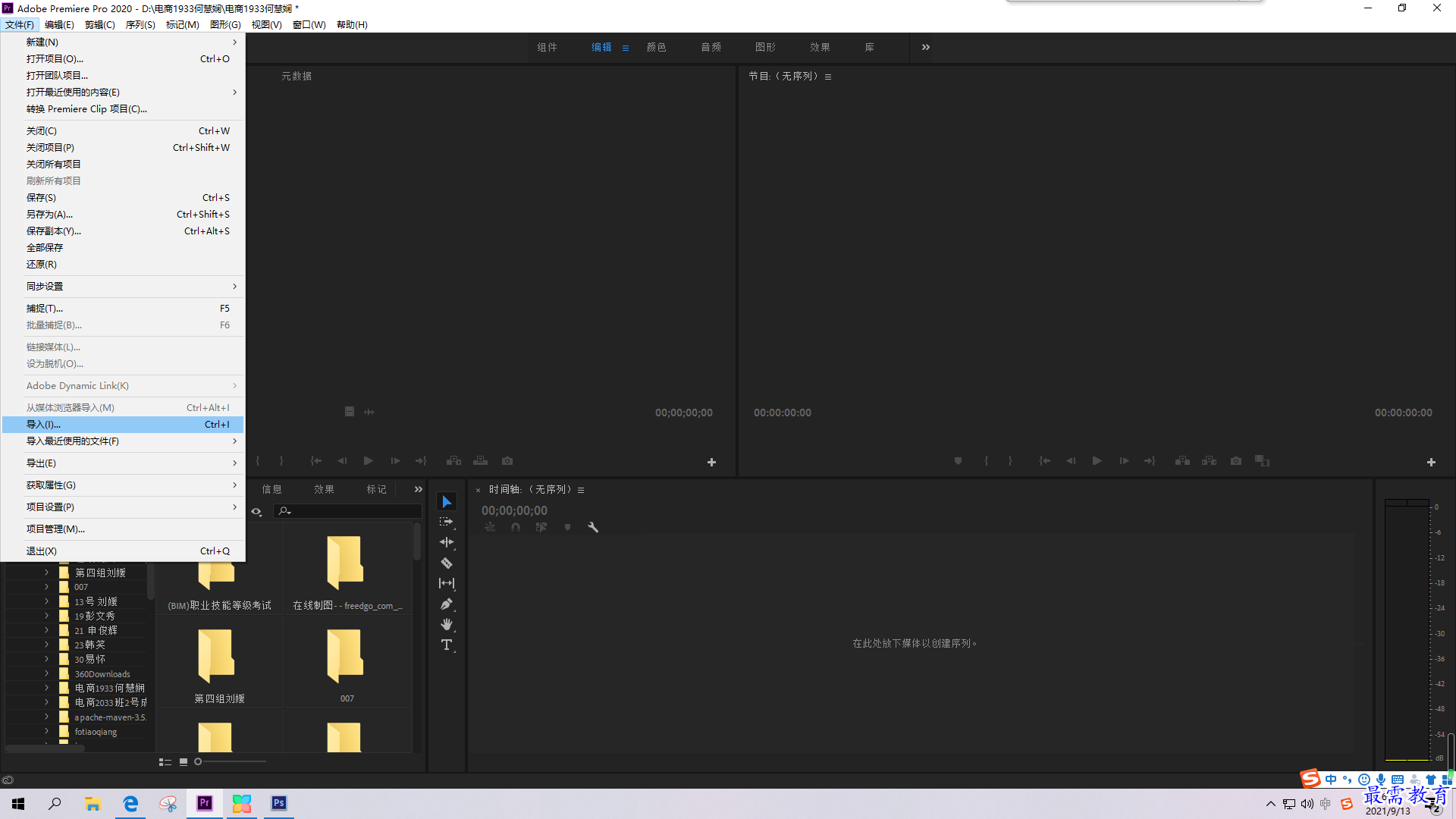Adjust the thumbnail zoom slider

(x=230, y=761)
